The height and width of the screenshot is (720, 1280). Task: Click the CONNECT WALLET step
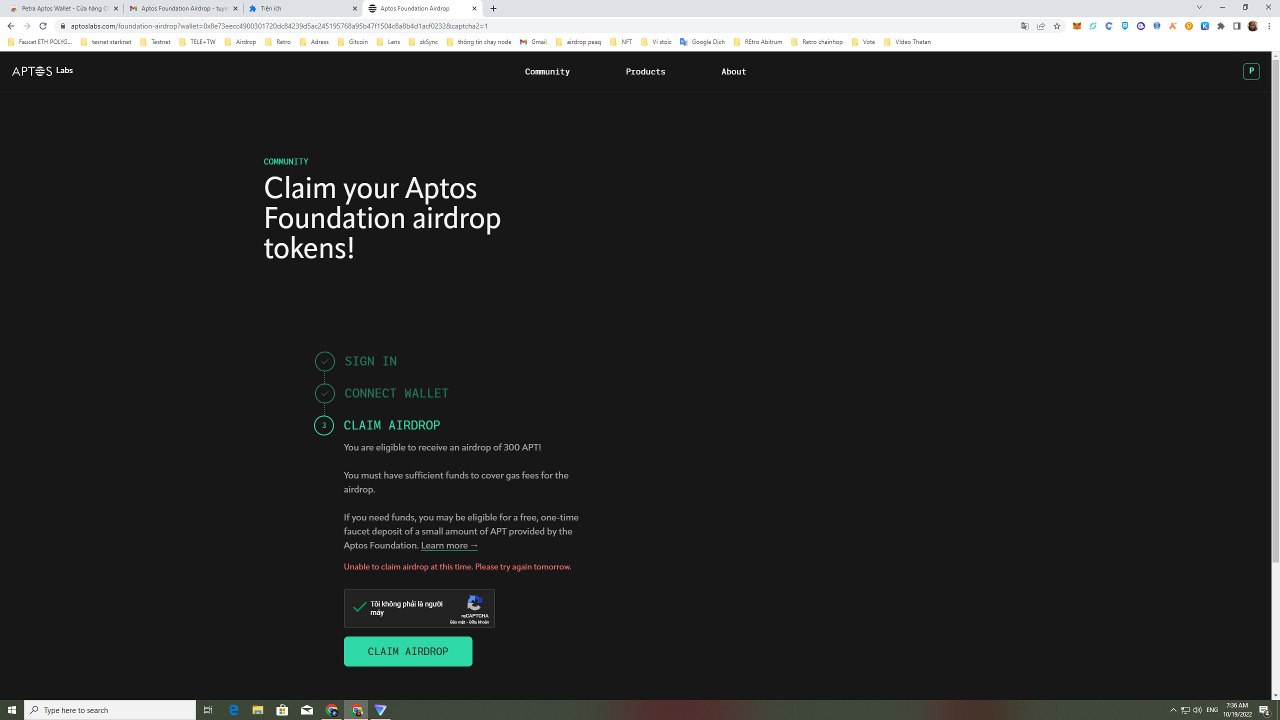pyautogui.click(x=396, y=393)
